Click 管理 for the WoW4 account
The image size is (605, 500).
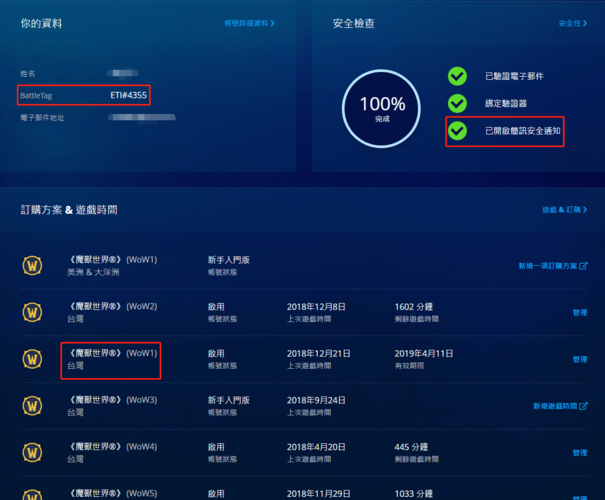[580, 453]
